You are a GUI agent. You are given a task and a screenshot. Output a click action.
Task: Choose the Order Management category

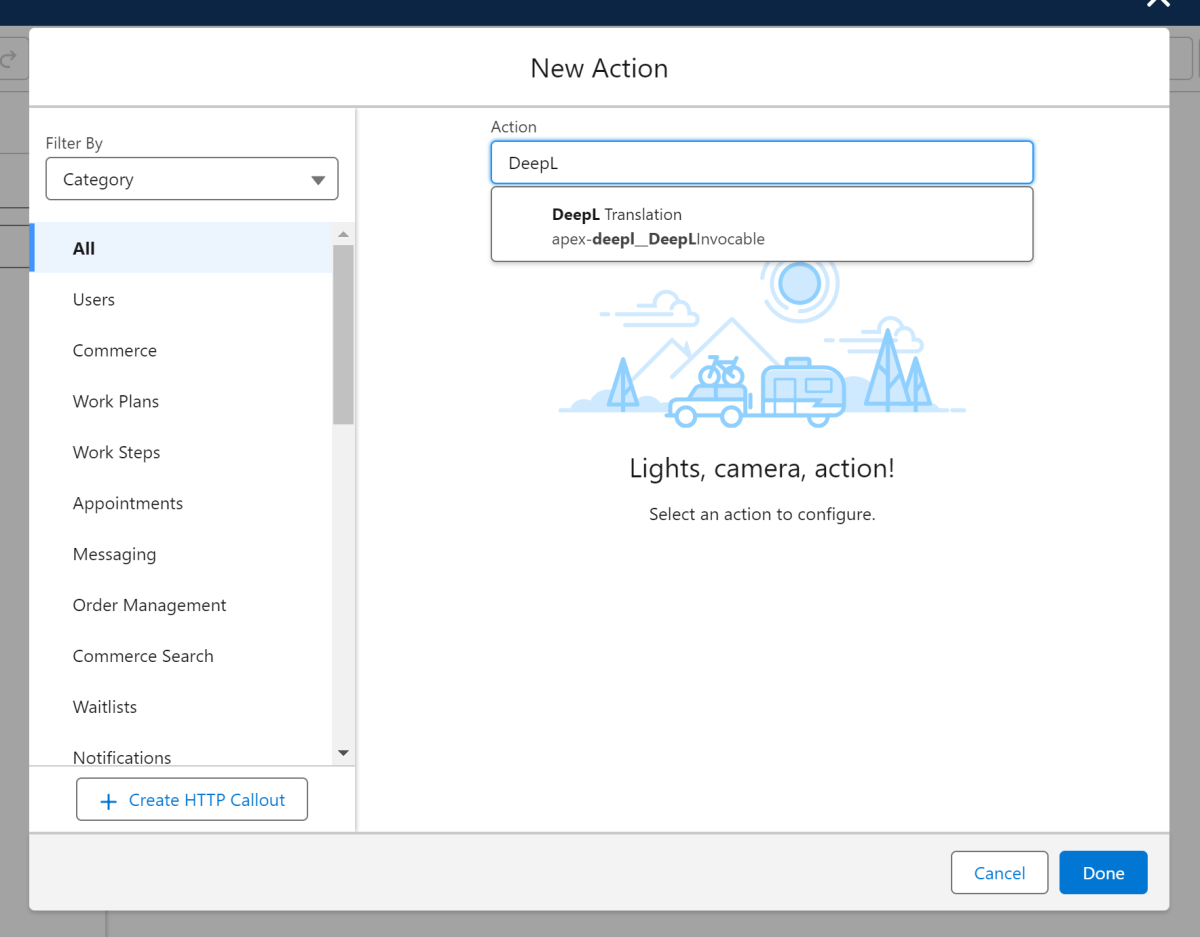150,606
